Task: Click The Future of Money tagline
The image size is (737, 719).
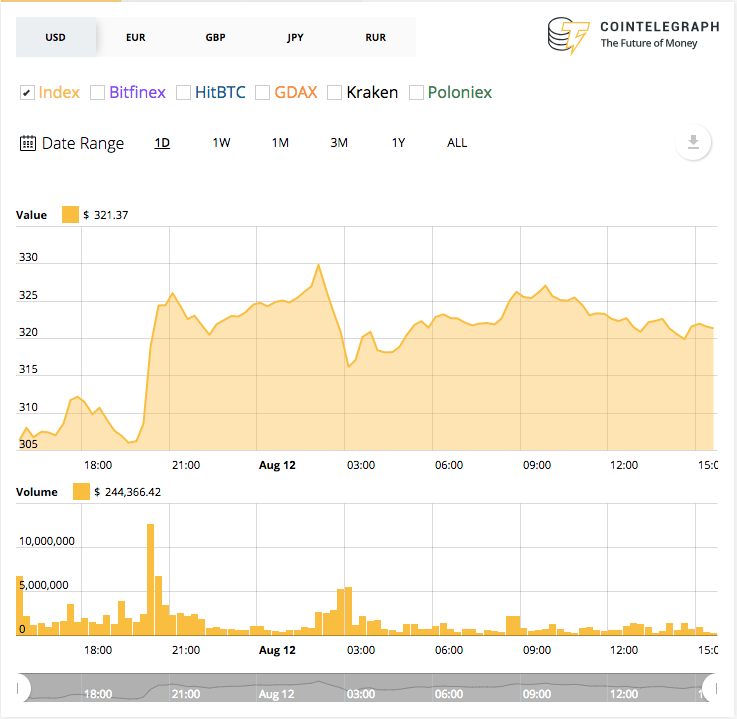Action: [649, 43]
